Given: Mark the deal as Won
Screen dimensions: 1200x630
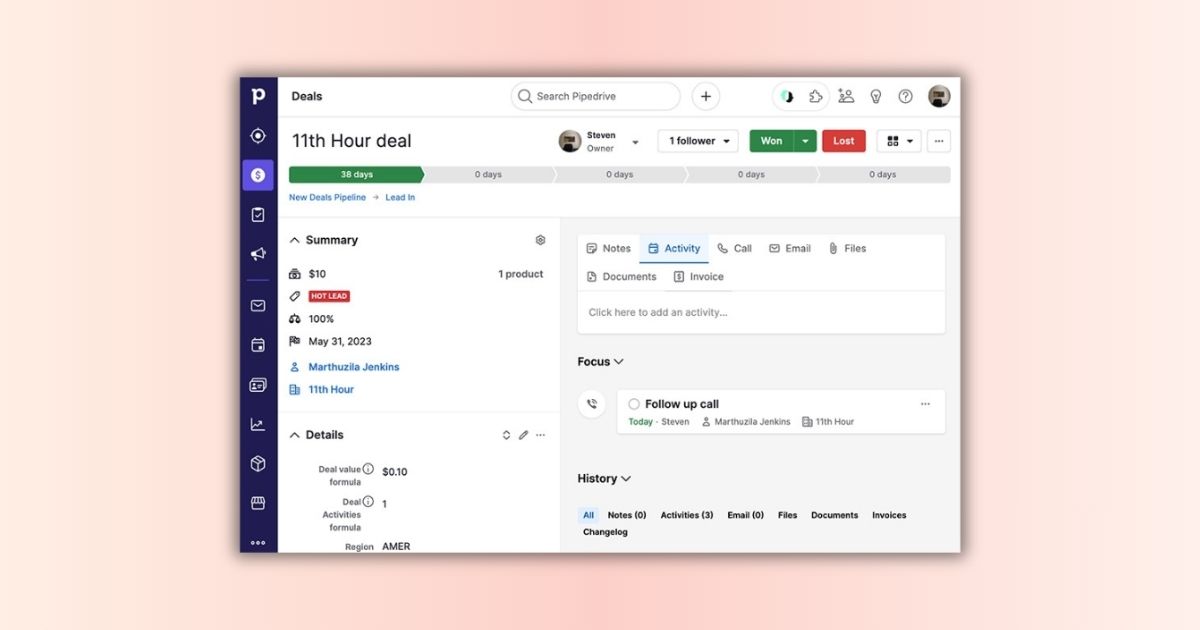Looking at the screenshot, I should click(x=772, y=141).
